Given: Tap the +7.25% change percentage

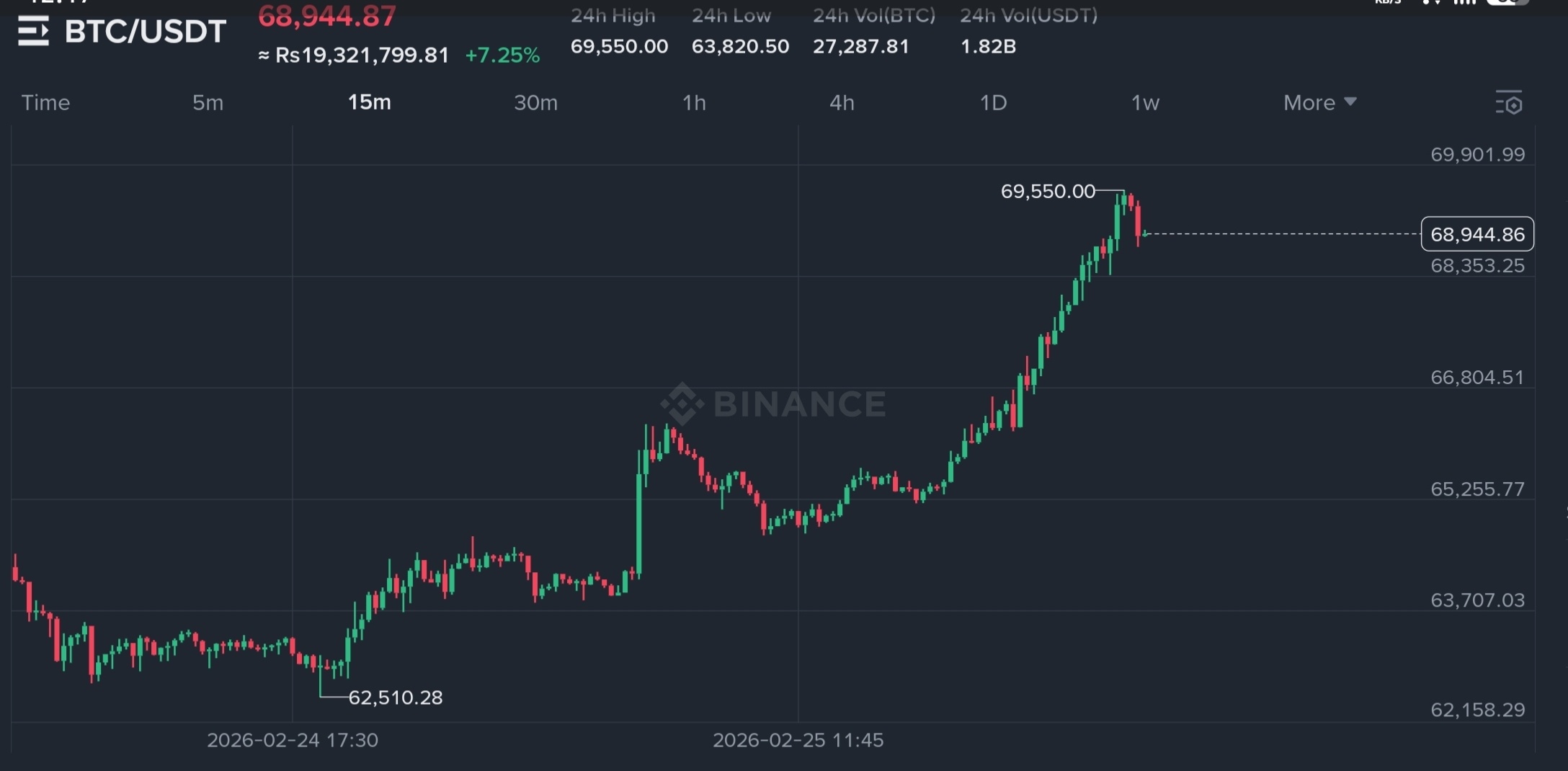Looking at the screenshot, I should (x=502, y=55).
